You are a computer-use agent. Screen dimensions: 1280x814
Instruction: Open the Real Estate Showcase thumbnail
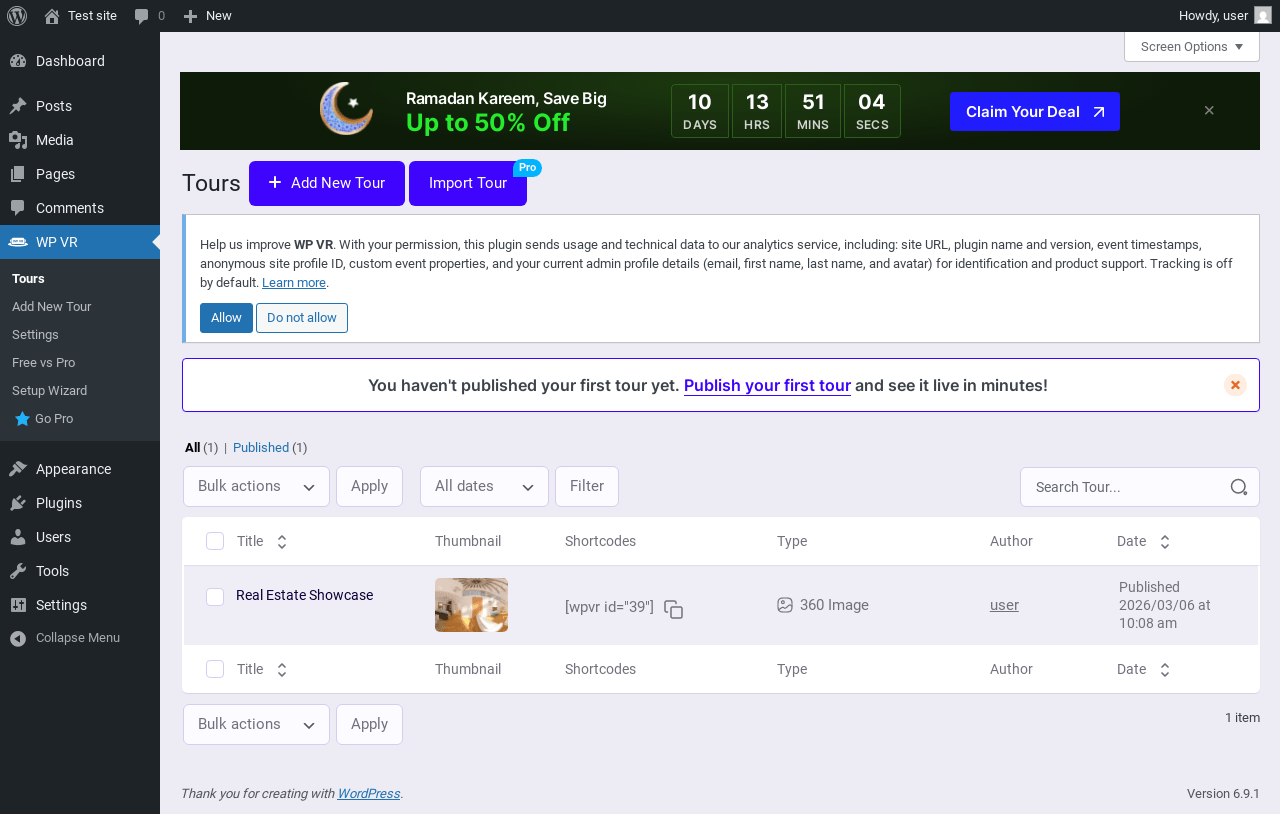point(471,605)
